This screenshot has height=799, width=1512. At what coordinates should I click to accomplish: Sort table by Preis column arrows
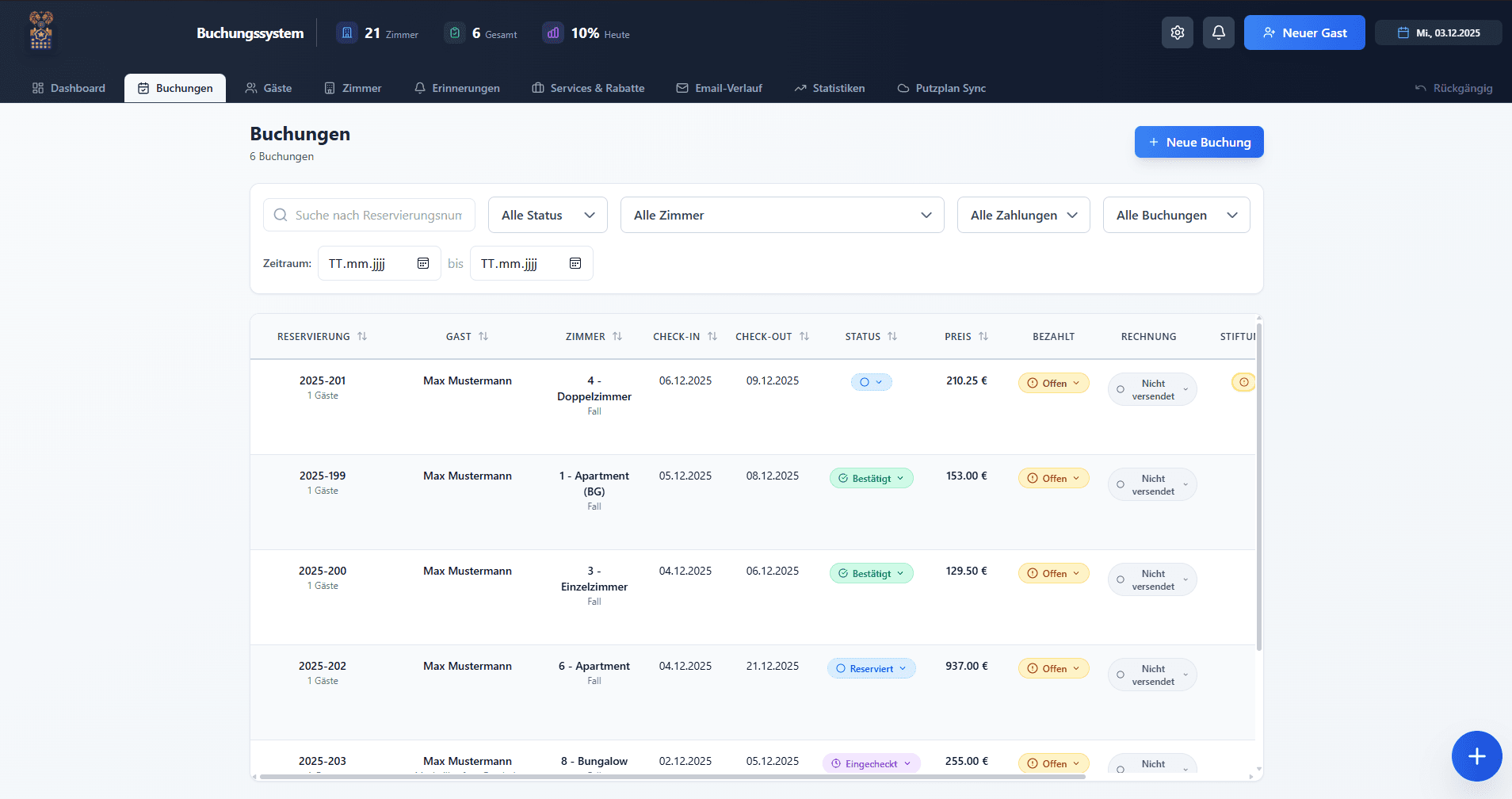tap(983, 336)
